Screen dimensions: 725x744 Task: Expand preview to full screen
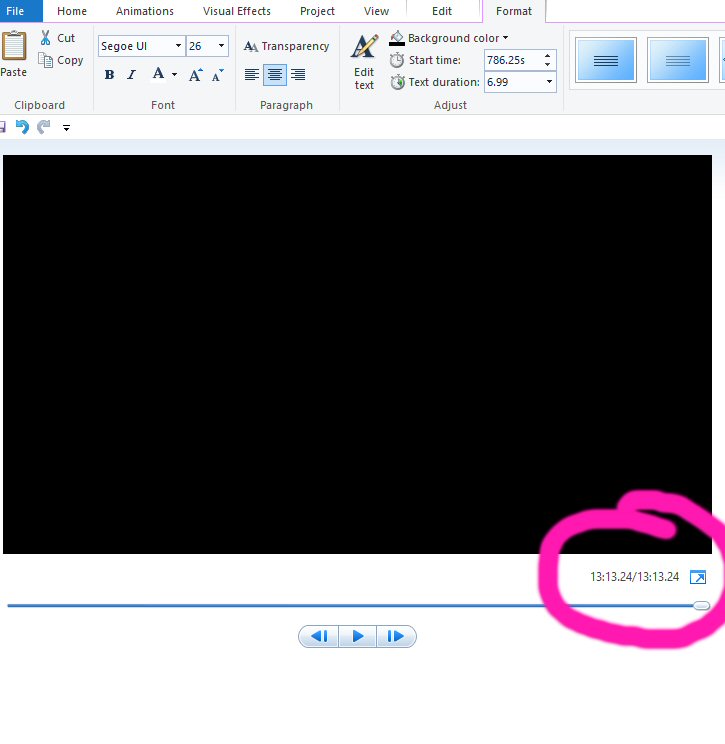point(698,578)
